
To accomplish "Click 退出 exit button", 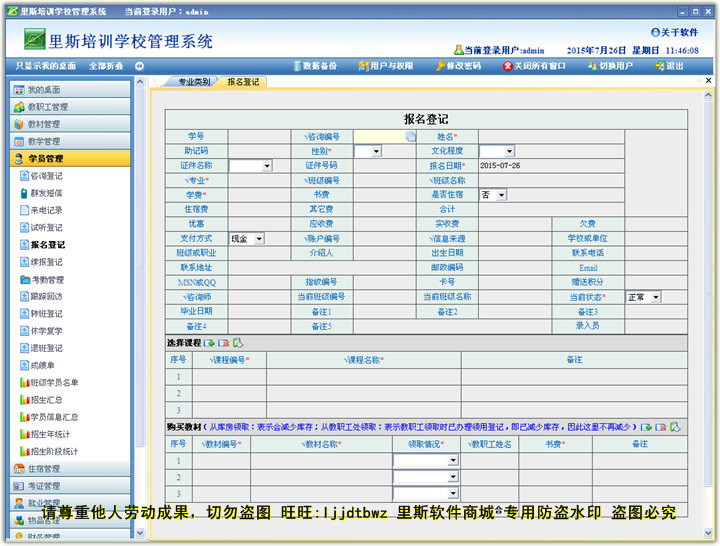I will coord(669,66).
